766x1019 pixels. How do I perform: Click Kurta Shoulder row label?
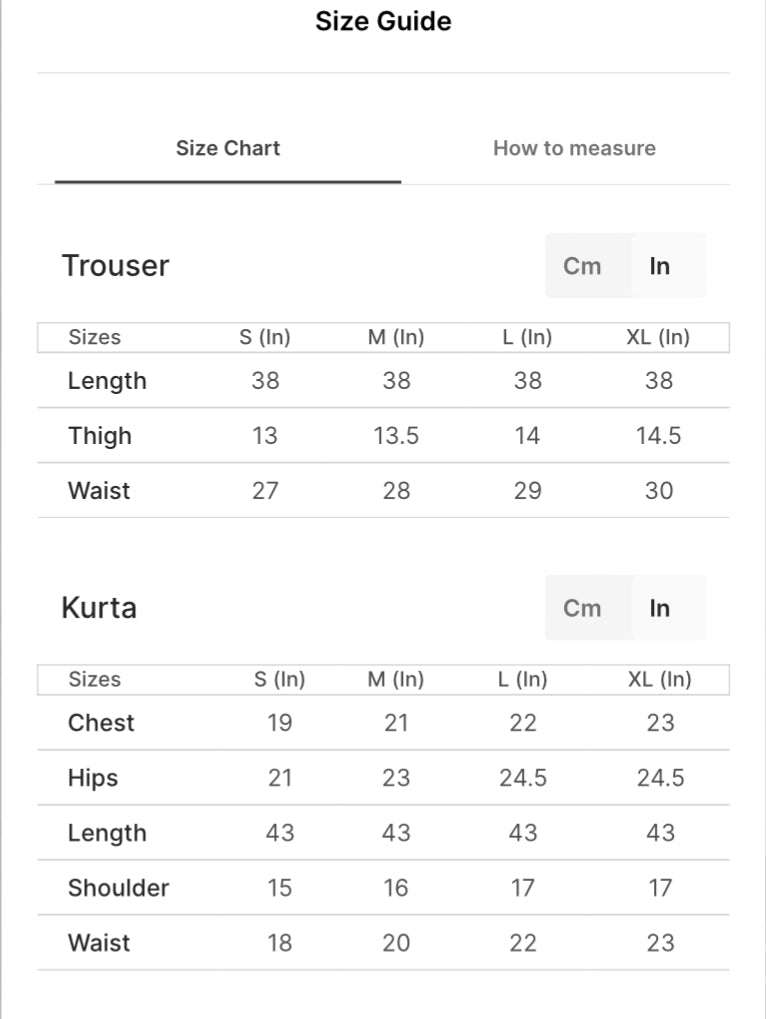118,888
